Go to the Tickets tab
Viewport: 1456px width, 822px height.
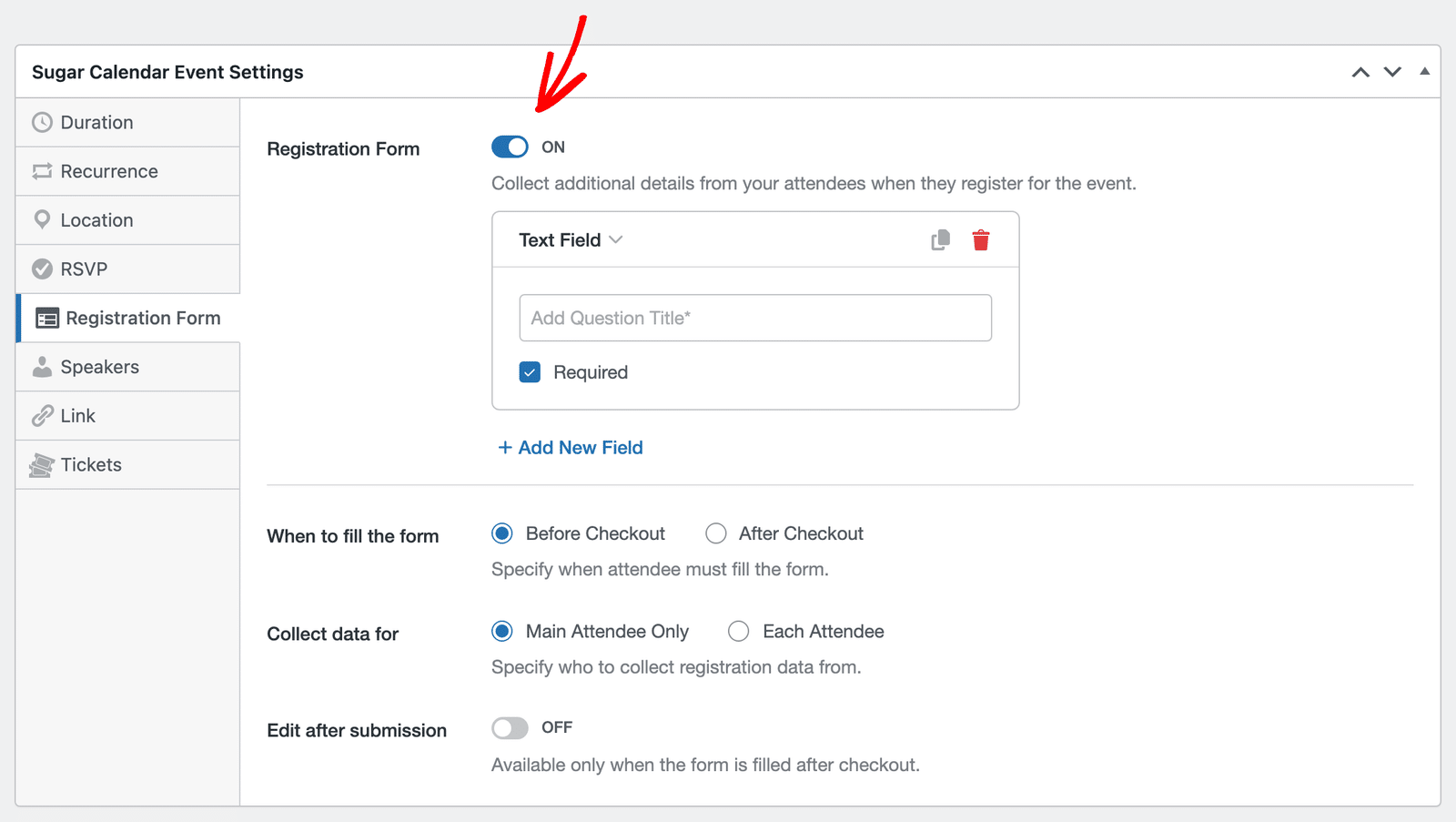[127, 464]
